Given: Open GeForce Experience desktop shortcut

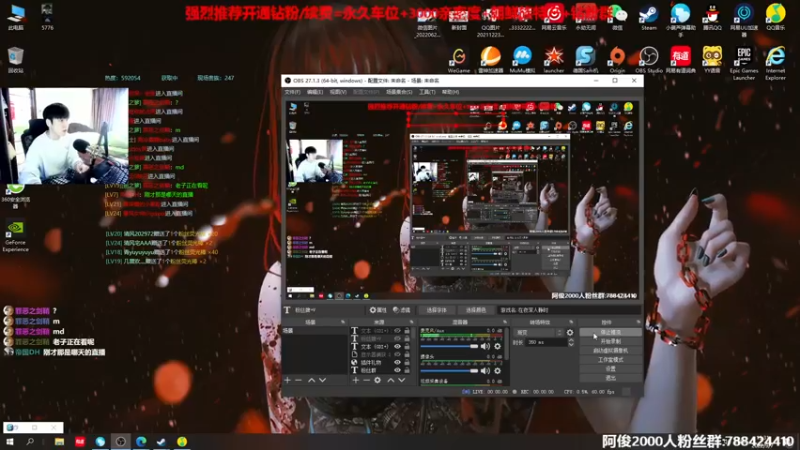Looking at the screenshot, I should (x=15, y=236).
